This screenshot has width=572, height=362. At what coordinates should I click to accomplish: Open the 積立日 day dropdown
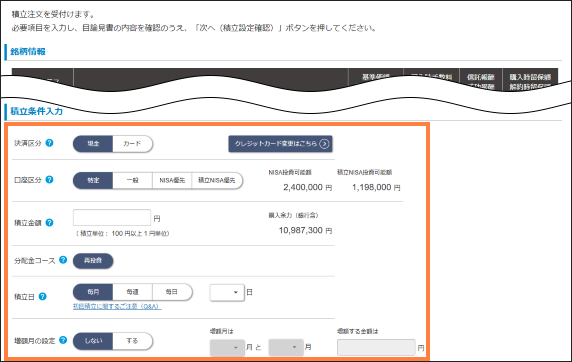(227, 292)
